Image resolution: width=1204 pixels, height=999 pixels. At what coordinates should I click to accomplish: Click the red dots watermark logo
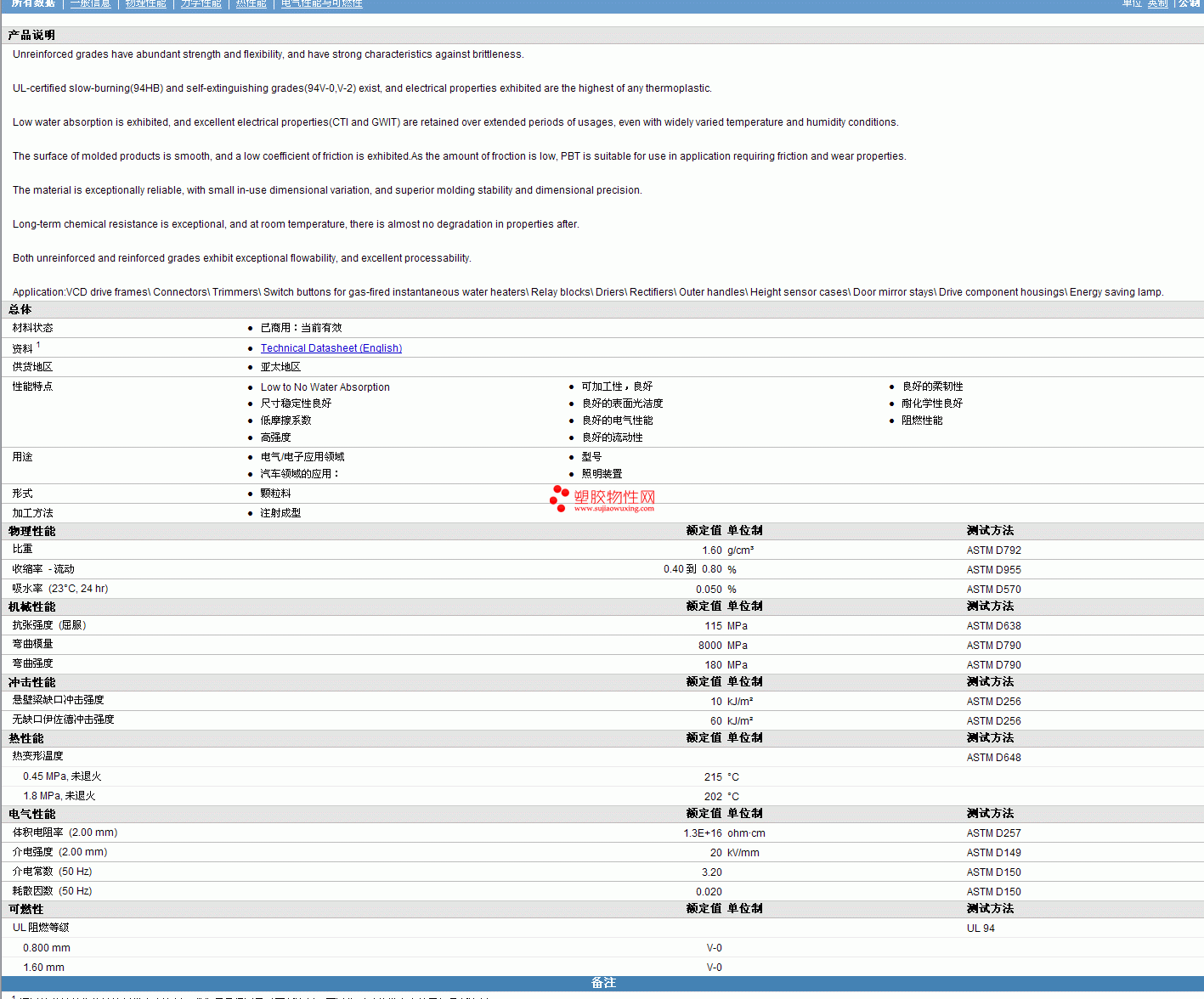click(x=559, y=498)
